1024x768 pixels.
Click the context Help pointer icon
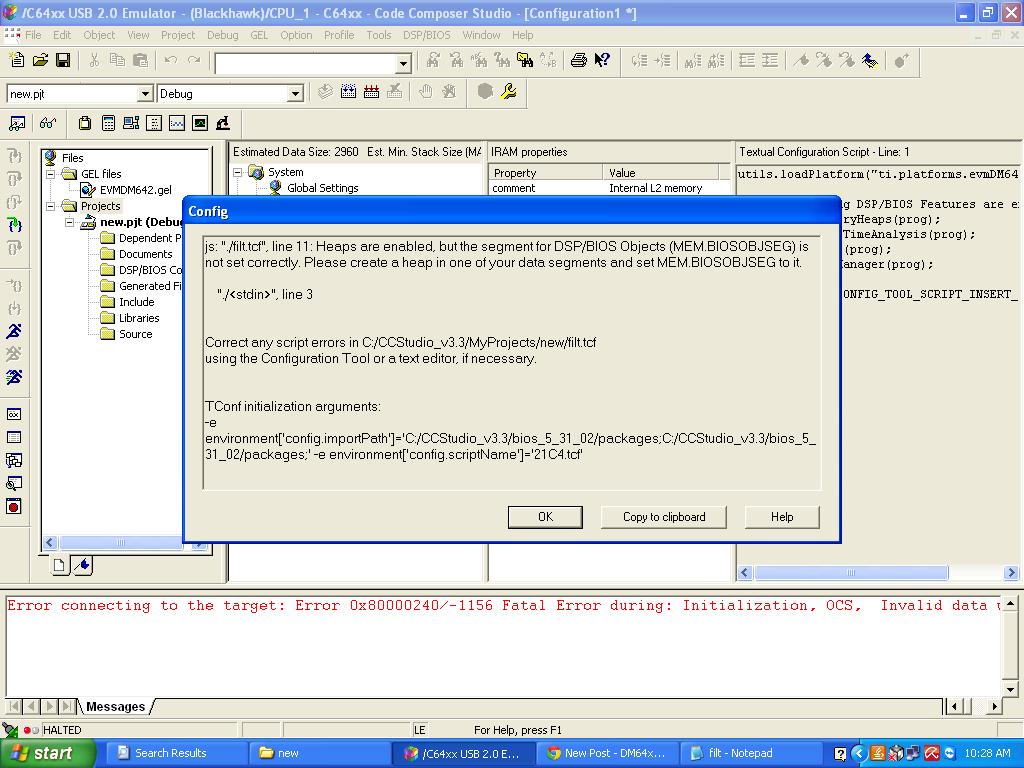(601, 61)
